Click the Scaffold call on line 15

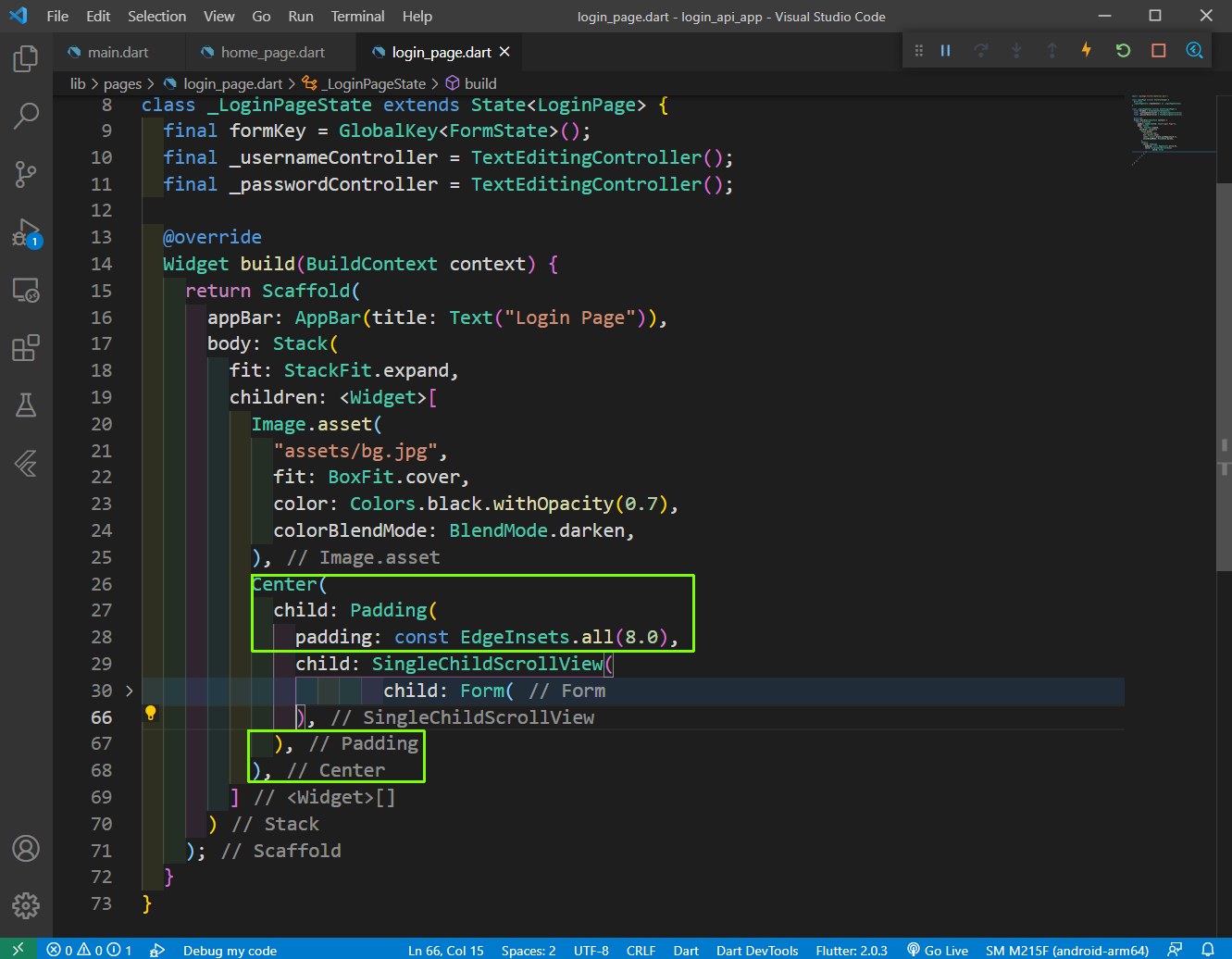[x=305, y=291]
